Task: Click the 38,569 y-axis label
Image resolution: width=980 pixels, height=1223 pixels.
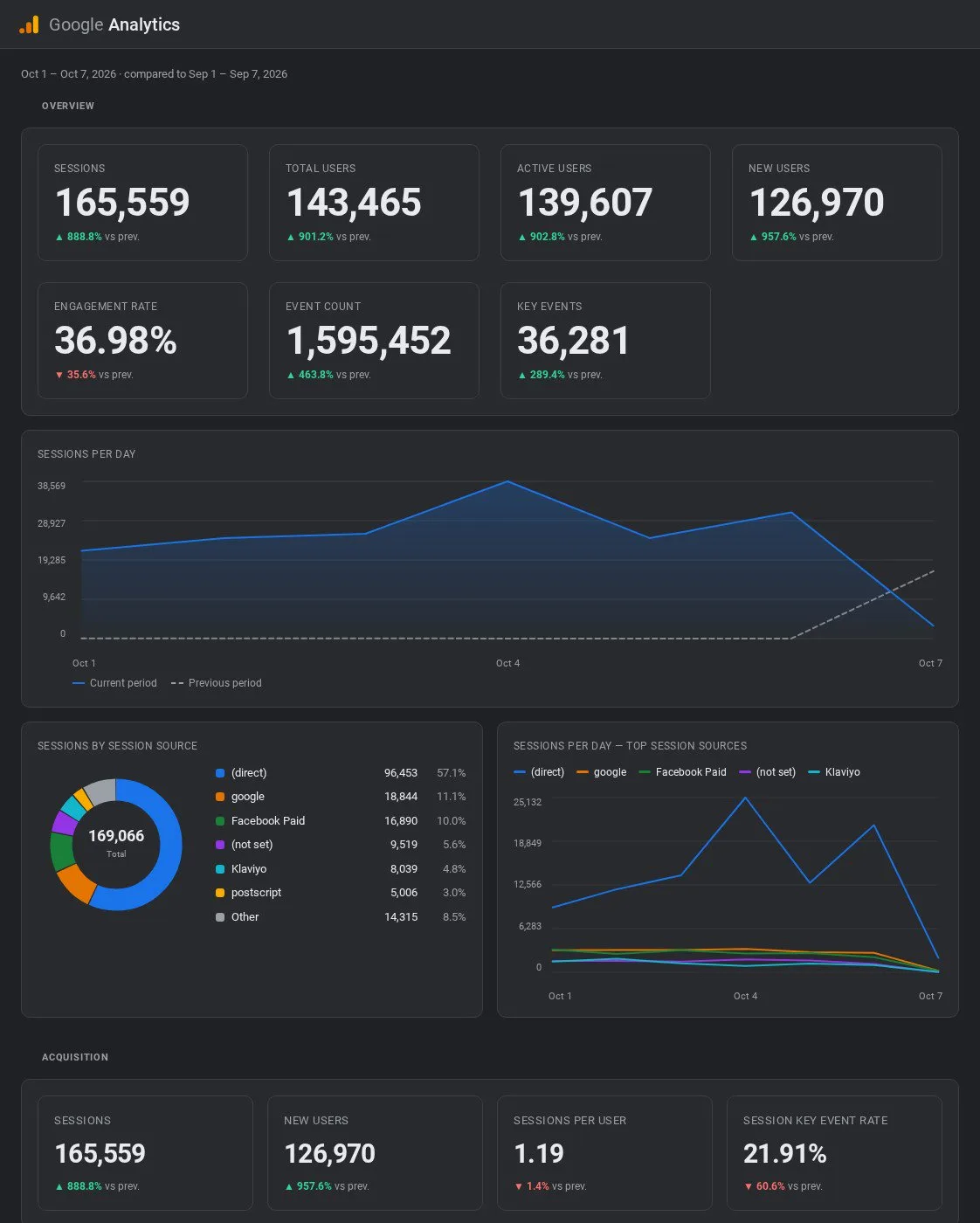Action: tap(52, 486)
